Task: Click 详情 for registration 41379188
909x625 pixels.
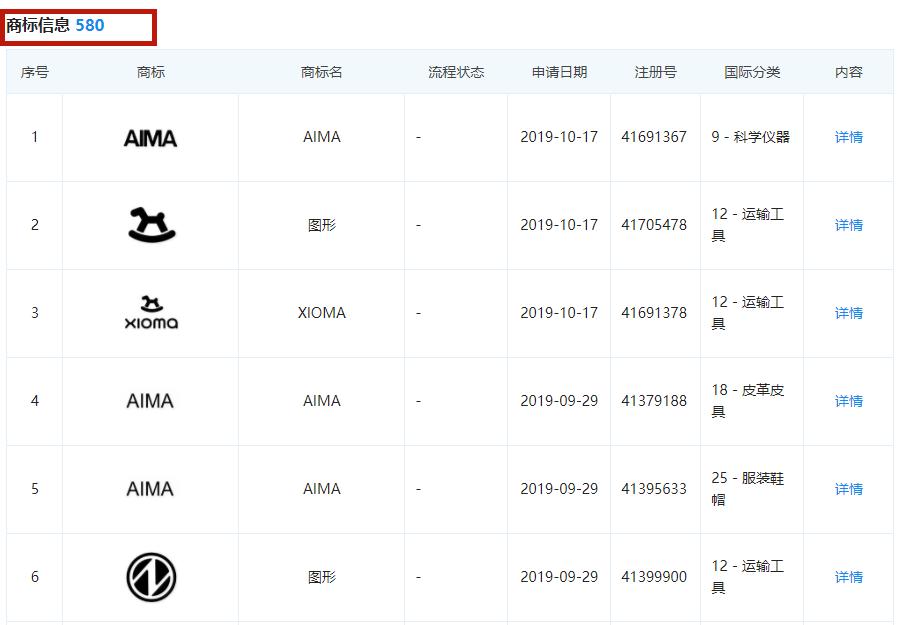Action: [848, 401]
